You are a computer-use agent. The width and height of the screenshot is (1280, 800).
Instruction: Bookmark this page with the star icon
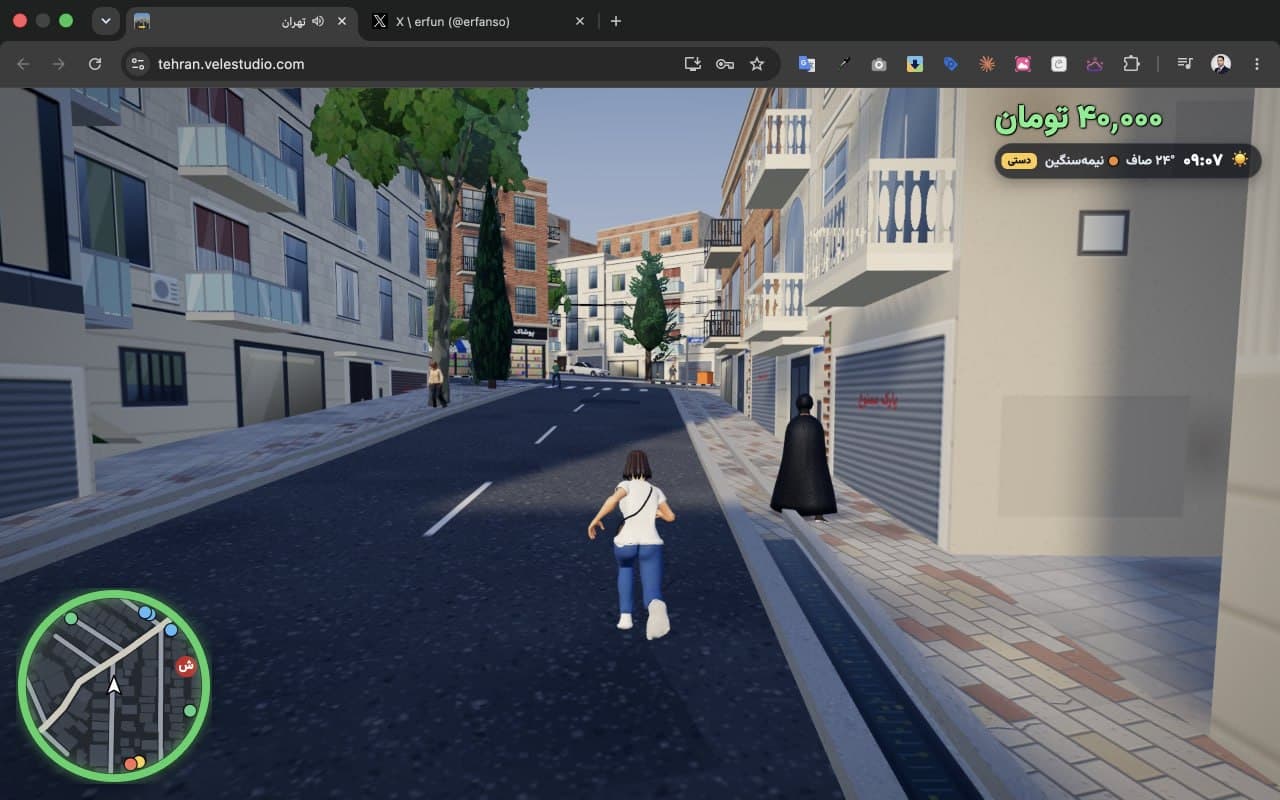coord(757,64)
